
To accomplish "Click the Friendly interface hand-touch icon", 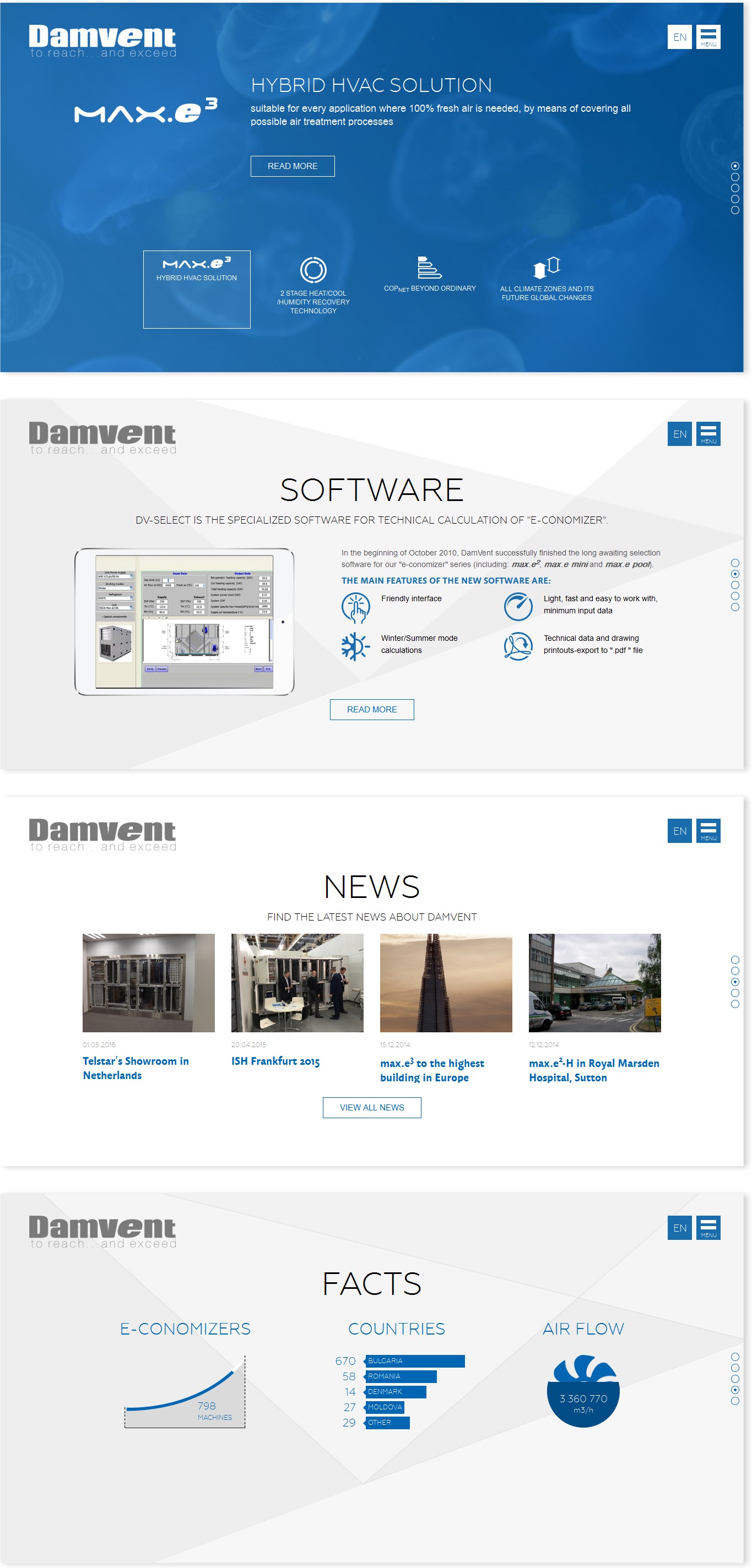I will [x=356, y=607].
